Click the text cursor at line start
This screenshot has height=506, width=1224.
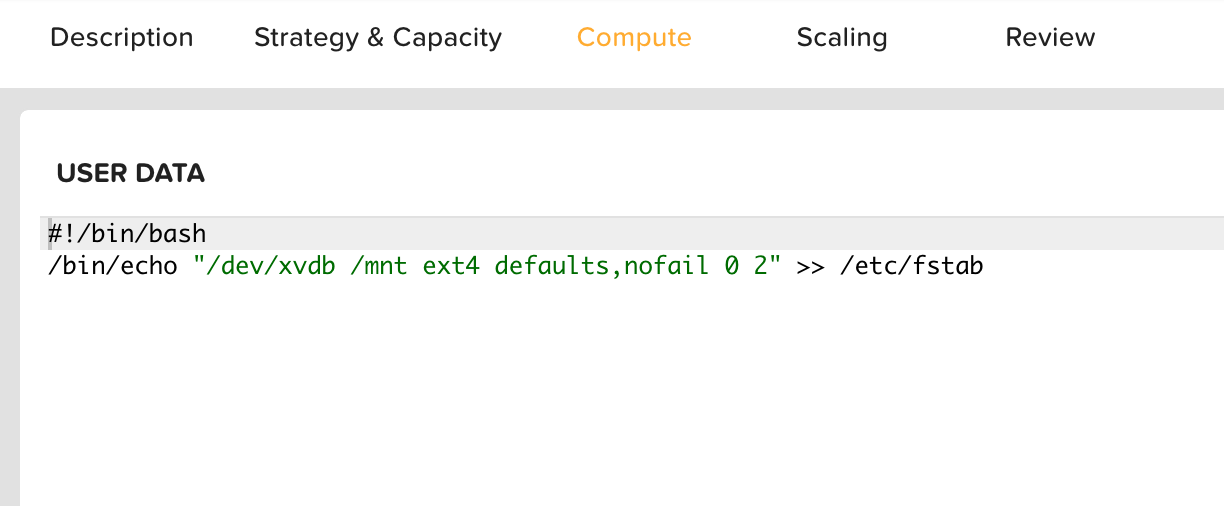tap(50, 234)
